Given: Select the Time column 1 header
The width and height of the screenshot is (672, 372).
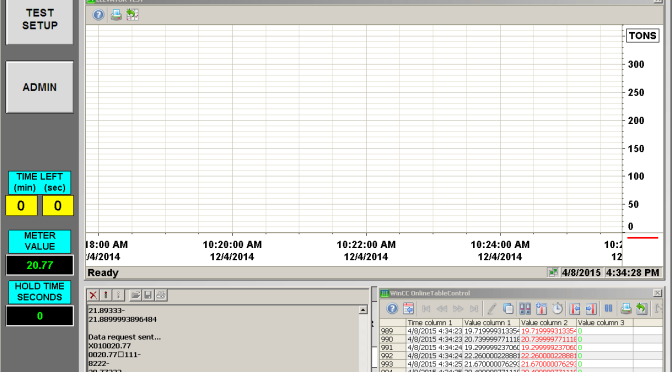Looking at the screenshot, I should click(434, 322).
